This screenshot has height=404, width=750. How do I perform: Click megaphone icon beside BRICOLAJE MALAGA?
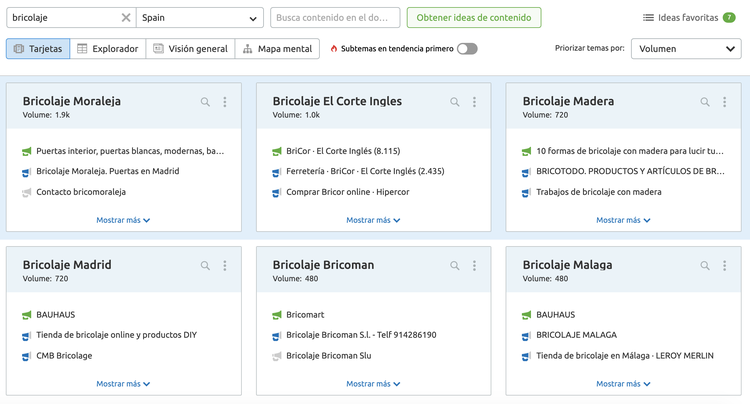[526, 336]
